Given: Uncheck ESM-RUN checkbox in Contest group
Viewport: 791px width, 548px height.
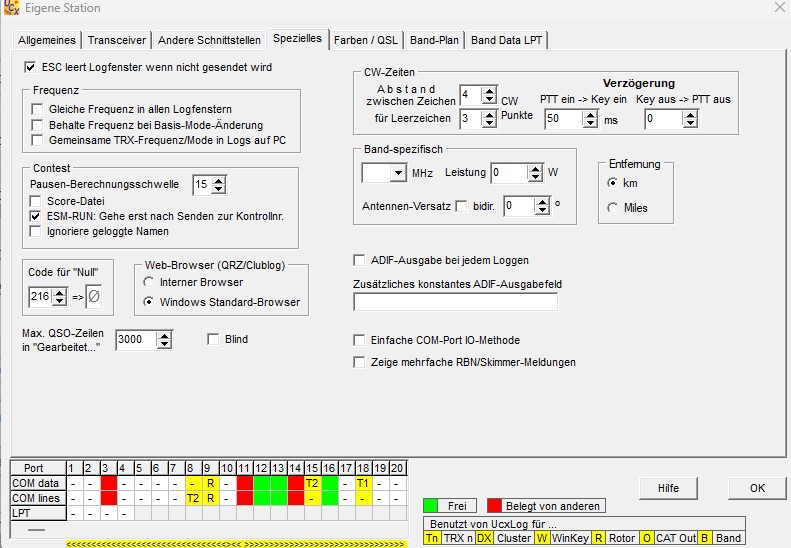Looking at the screenshot, I should tap(37, 215).
